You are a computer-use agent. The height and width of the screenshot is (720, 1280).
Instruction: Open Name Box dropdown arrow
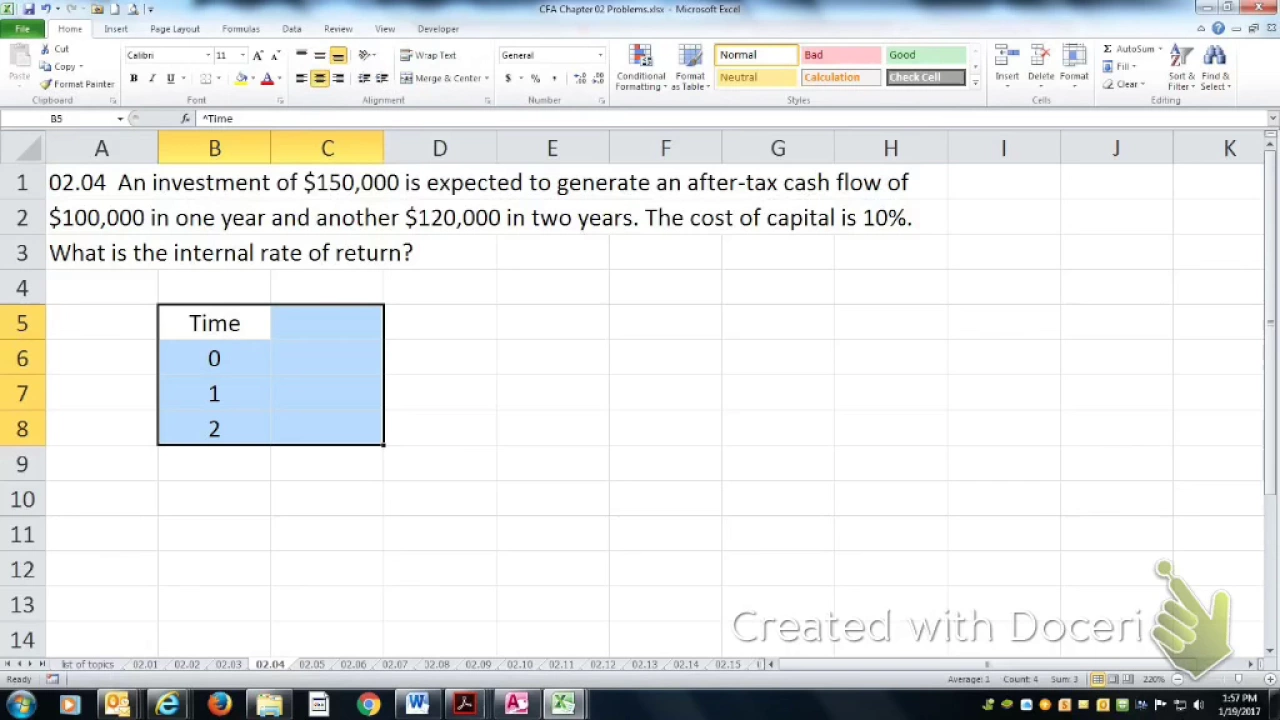[120, 118]
